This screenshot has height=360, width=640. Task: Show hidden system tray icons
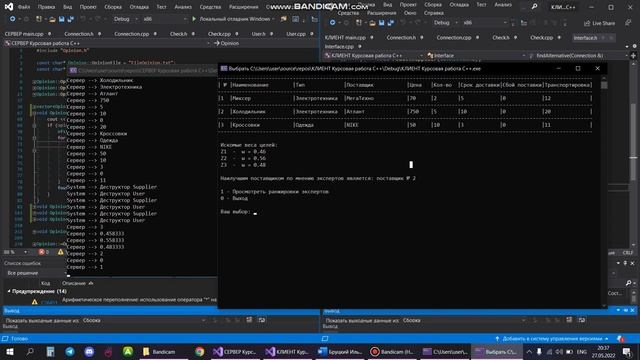529,351
